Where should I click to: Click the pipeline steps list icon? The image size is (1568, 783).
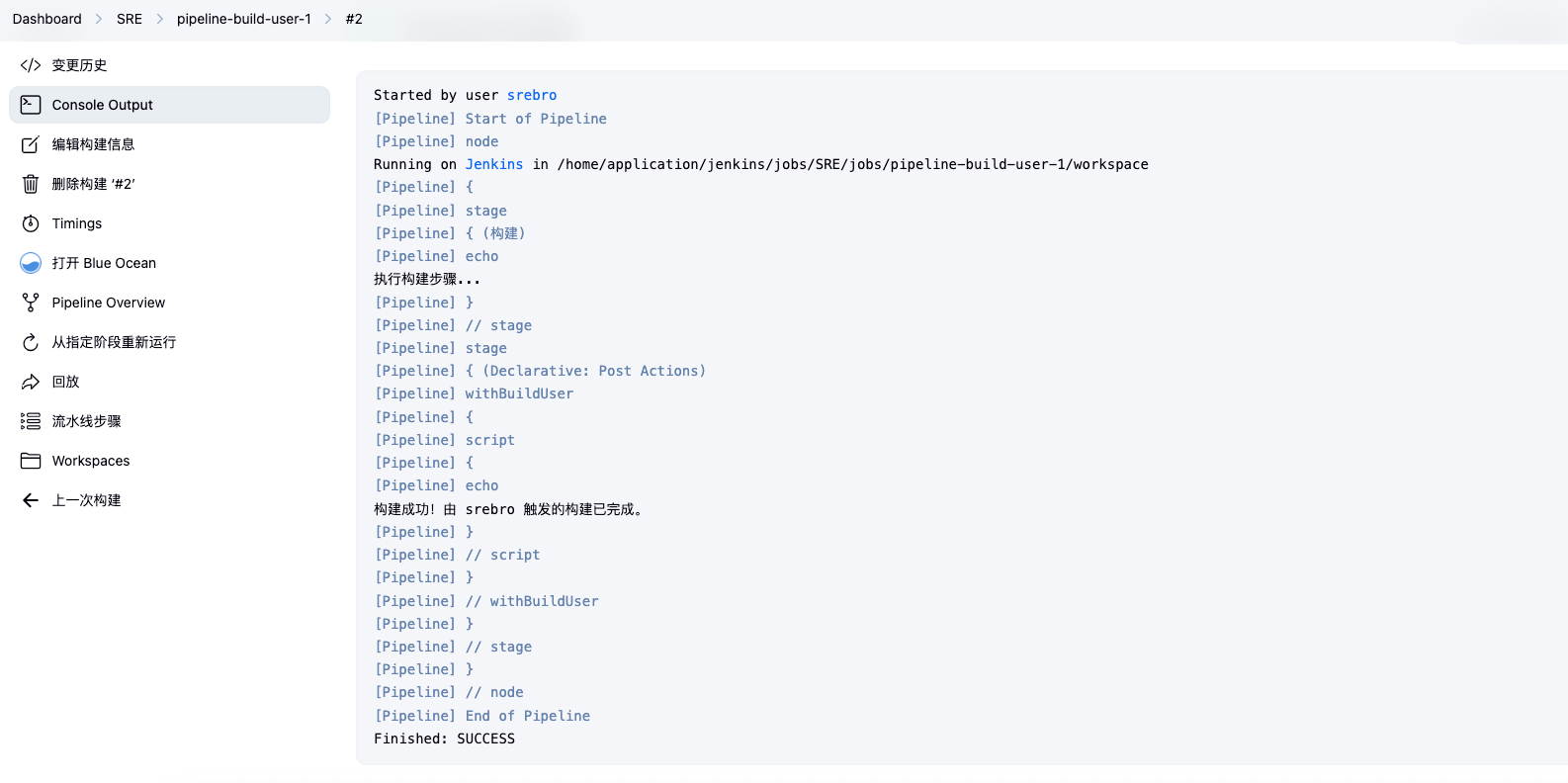coord(31,421)
